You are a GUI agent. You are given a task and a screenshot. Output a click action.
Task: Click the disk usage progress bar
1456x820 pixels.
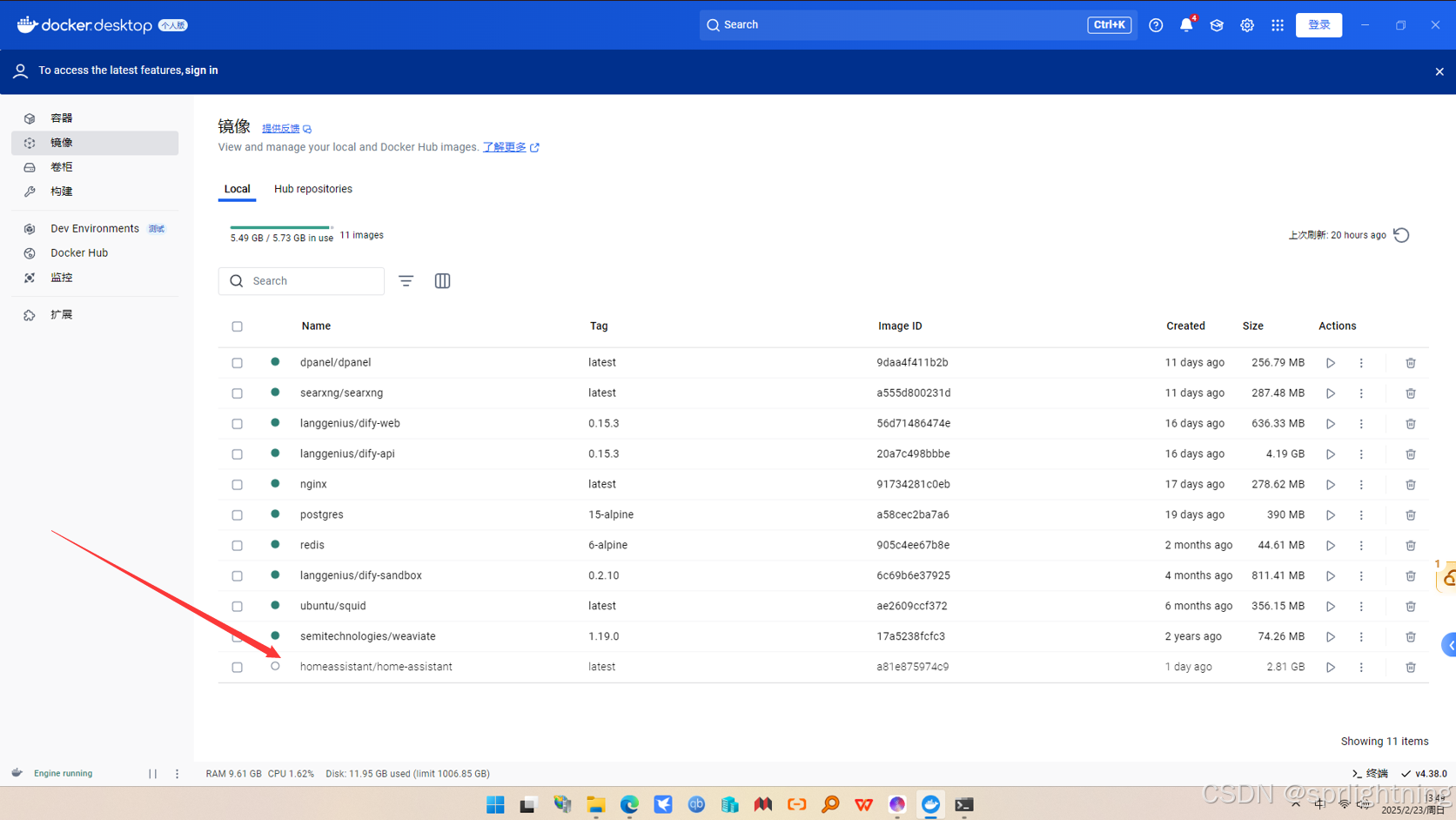(281, 227)
